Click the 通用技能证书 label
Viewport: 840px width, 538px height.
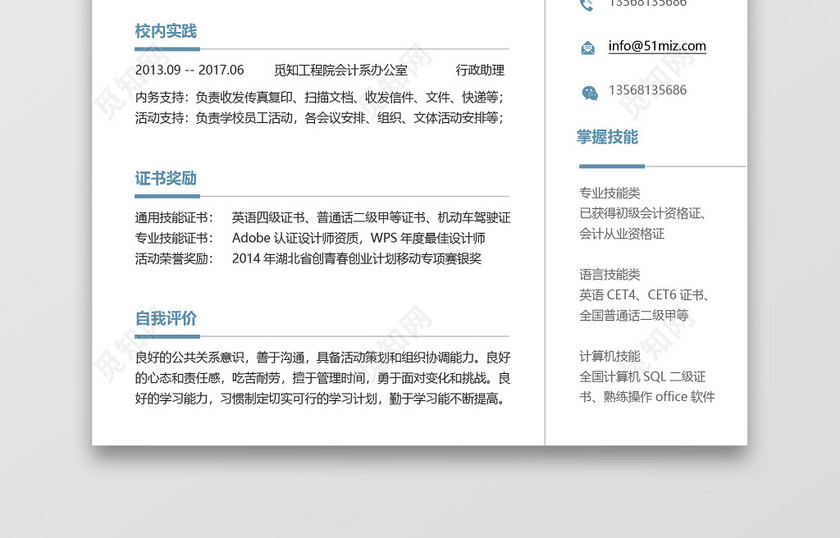coord(174,218)
